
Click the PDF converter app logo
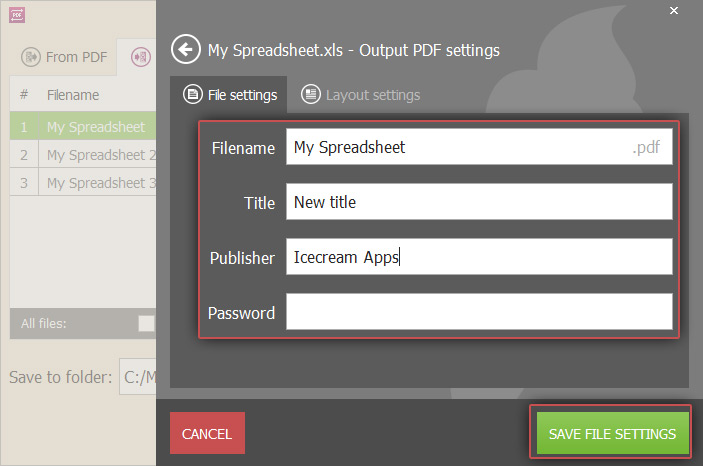[x=17, y=15]
